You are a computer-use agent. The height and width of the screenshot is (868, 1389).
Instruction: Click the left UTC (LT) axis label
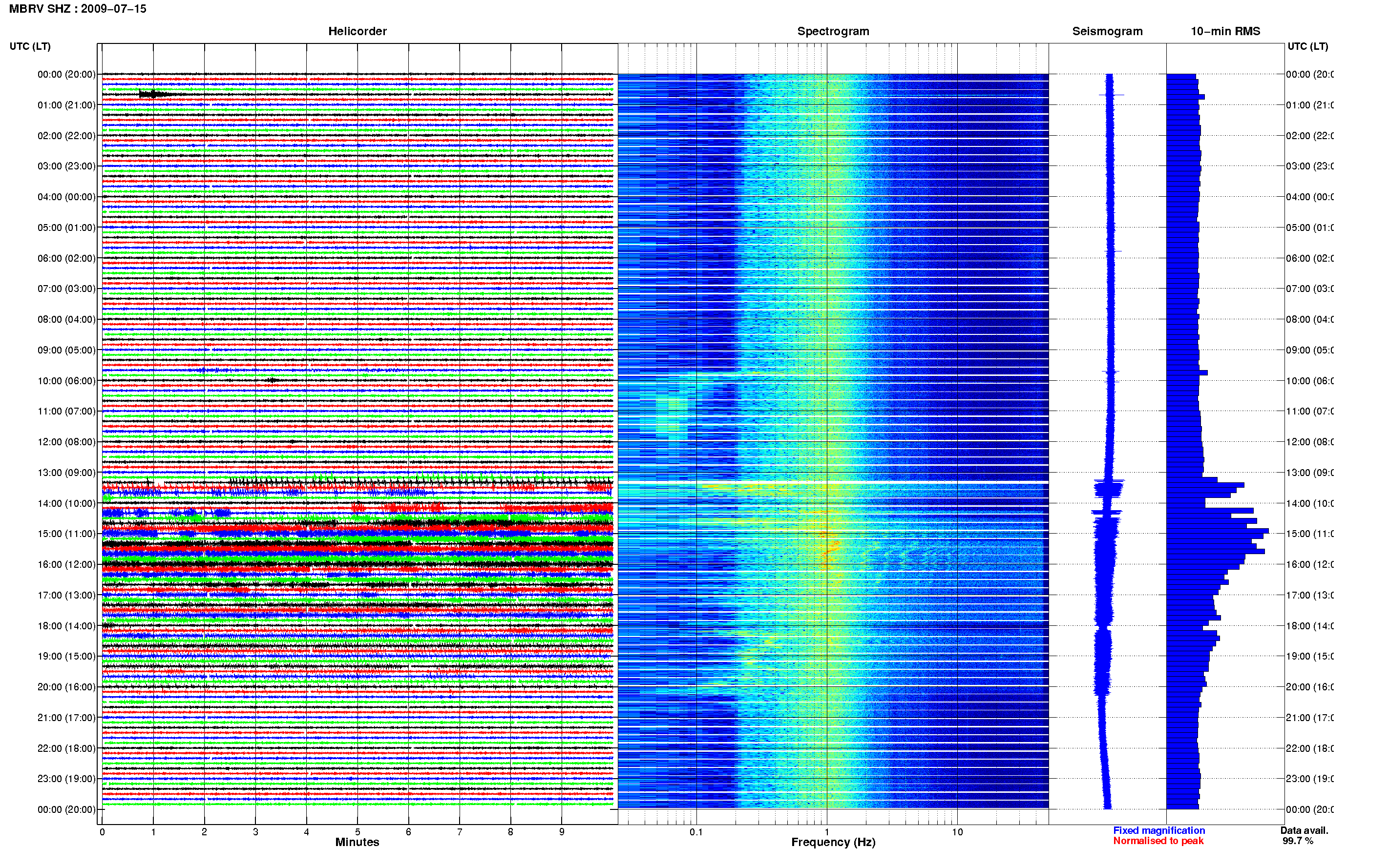[x=30, y=46]
